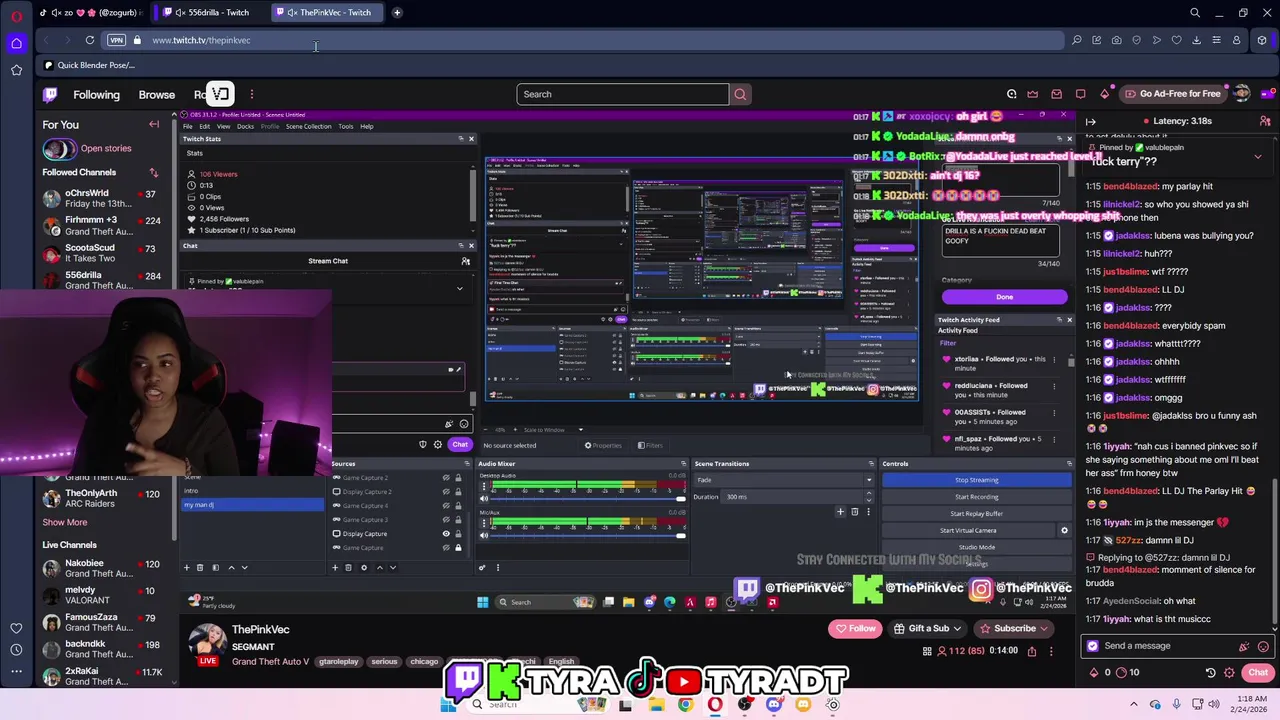Open the Following page
The height and width of the screenshot is (720, 1280).
click(x=96, y=94)
